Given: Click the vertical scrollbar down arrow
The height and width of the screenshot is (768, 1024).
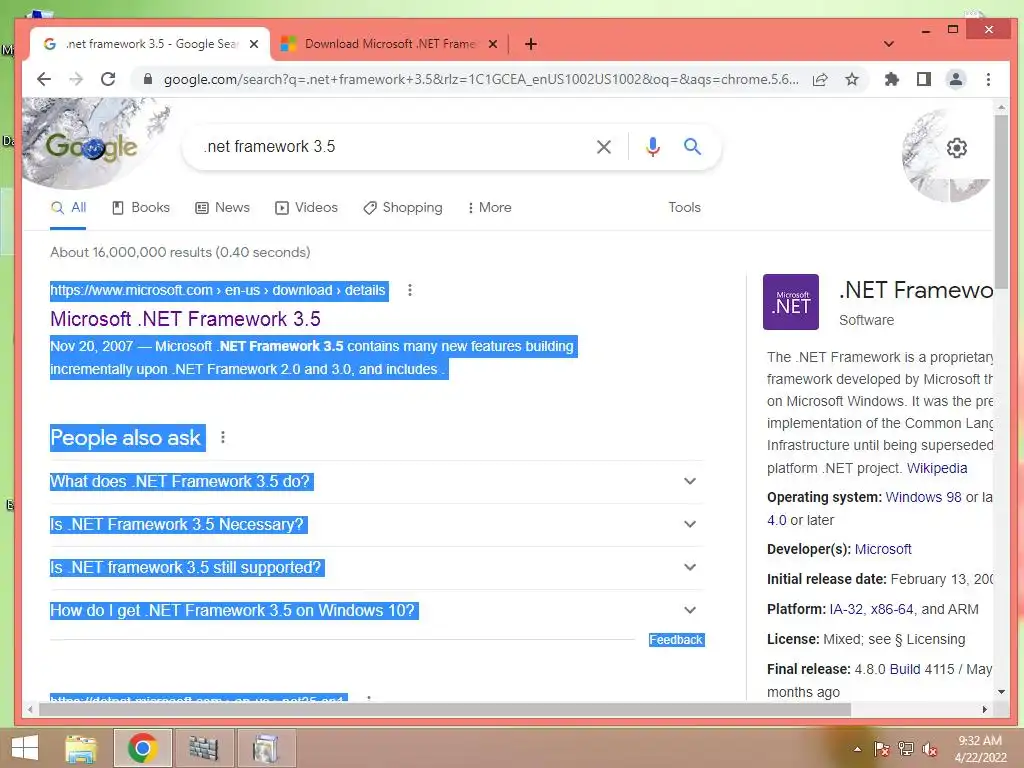Looking at the screenshot, I should point(1001,692).
